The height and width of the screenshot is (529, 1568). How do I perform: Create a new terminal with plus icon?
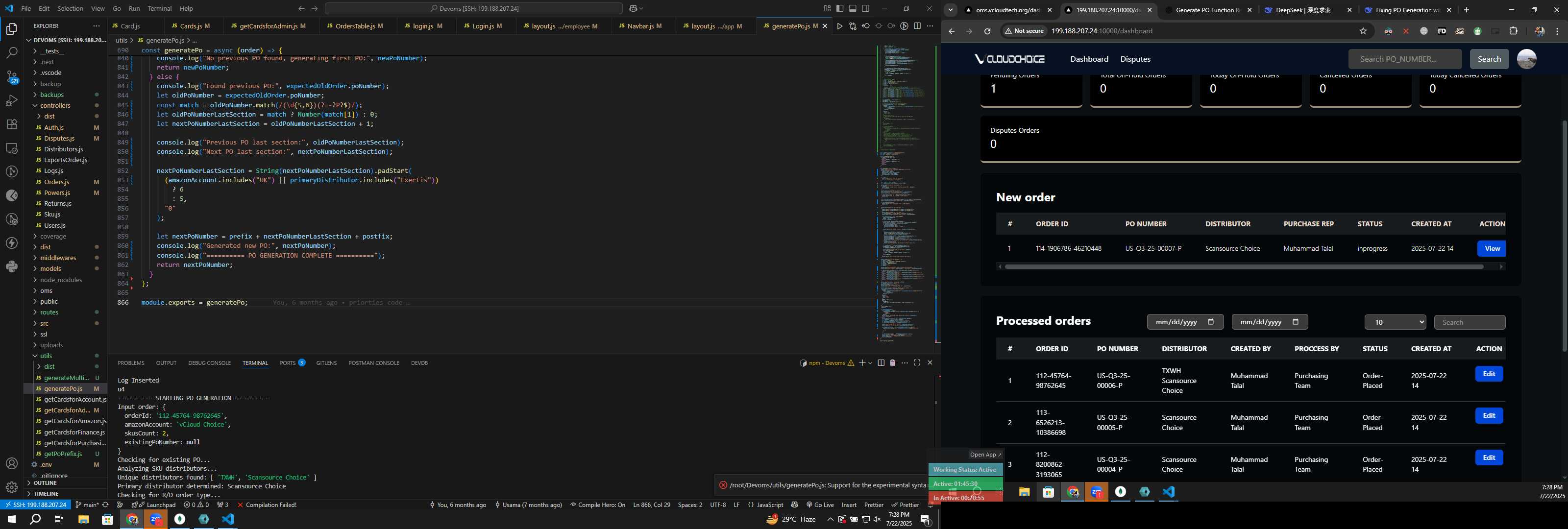(x=862, y=363)
